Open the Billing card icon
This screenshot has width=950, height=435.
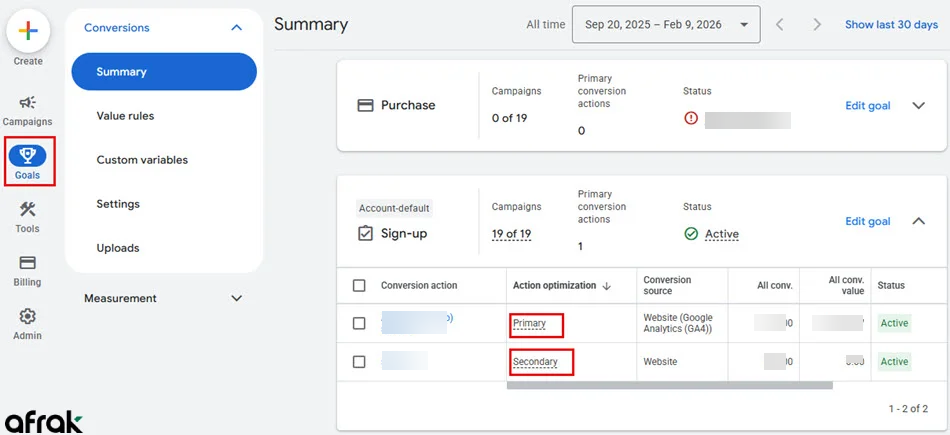coord(28,263)
